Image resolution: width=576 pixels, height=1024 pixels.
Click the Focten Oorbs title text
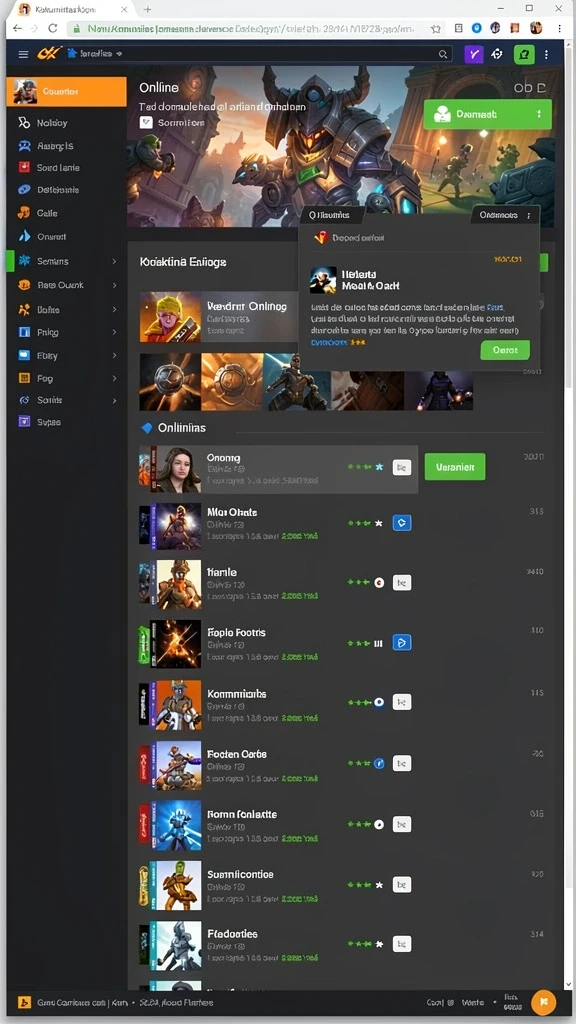coord(236,754)
